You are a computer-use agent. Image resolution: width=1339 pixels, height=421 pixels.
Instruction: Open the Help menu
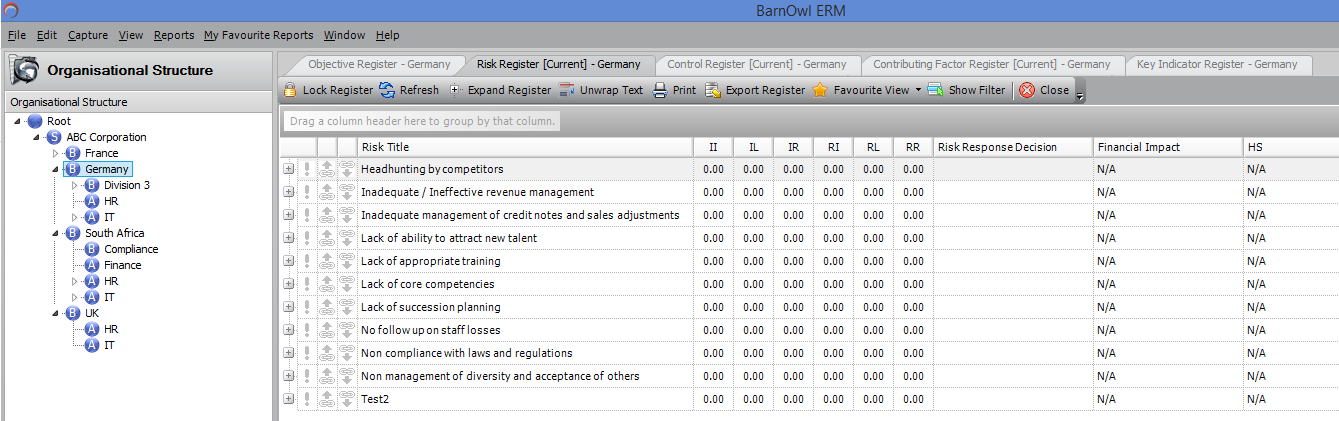coord(388,35)
